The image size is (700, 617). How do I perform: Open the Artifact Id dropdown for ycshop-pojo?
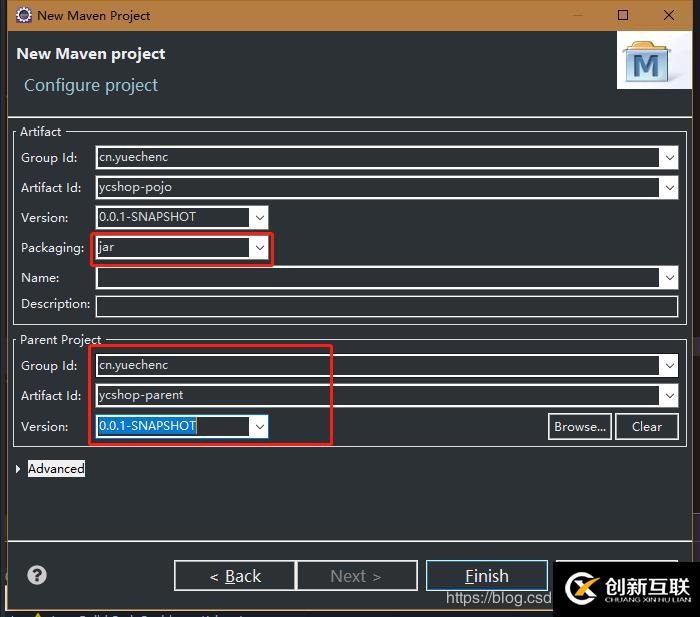[669, 188]
